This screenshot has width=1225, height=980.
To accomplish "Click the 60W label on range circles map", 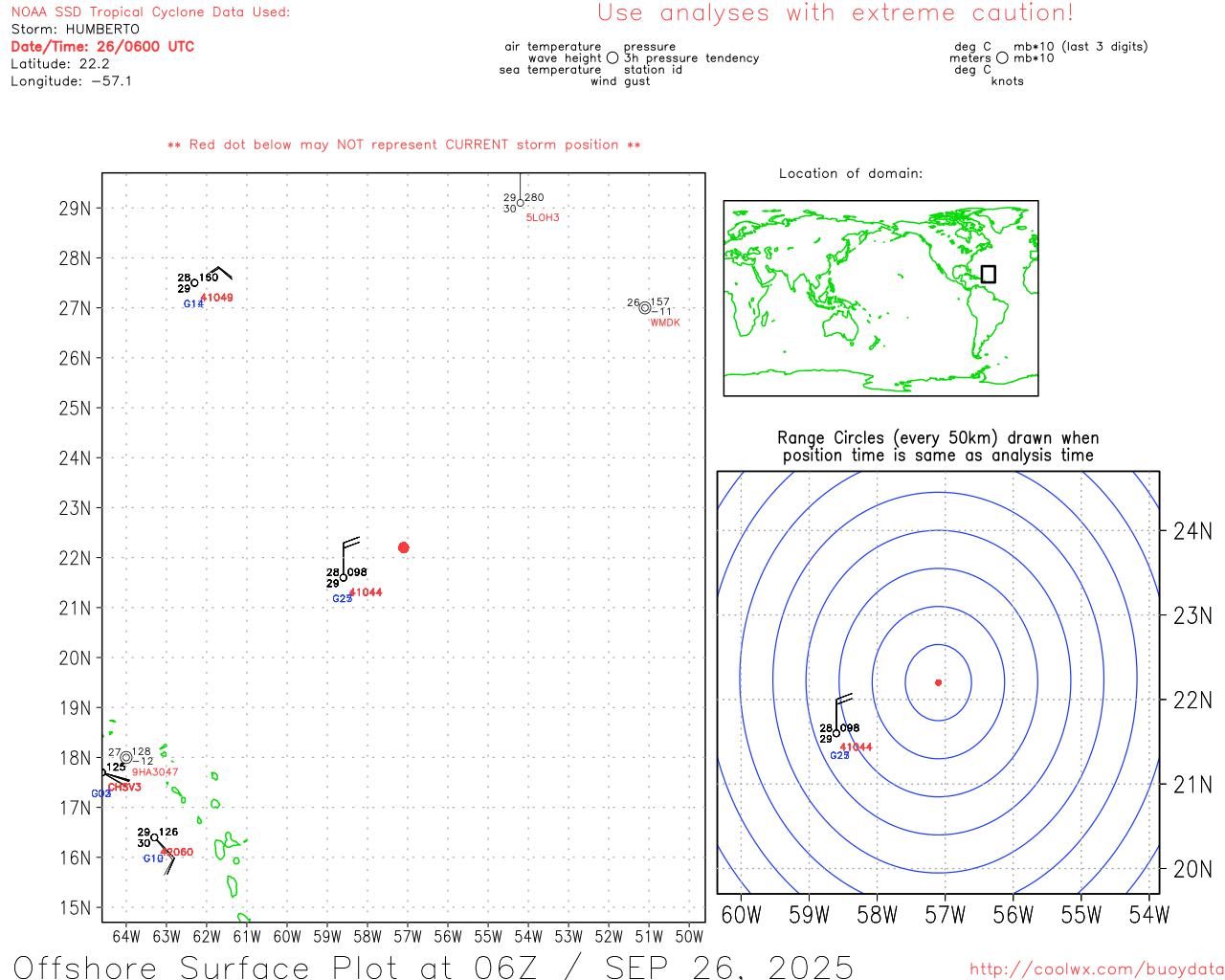I will point(741,915).
